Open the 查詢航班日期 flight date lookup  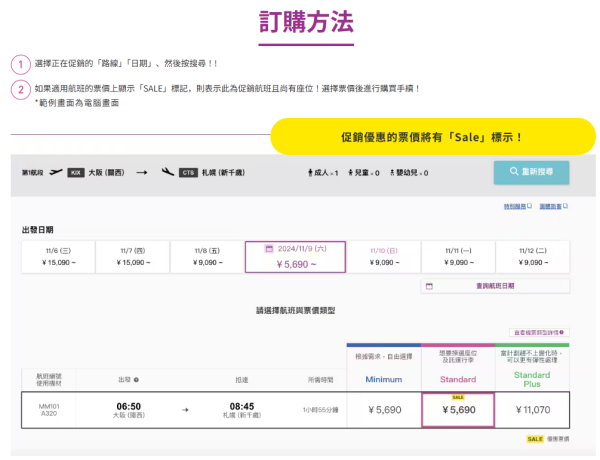click(x=495, y=286)
